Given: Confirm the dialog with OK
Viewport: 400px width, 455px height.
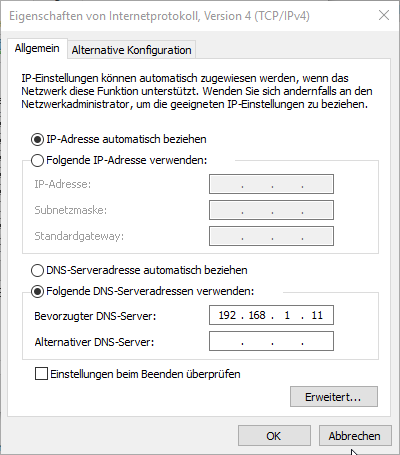Looking at the screenshot, I should point(274,436).
